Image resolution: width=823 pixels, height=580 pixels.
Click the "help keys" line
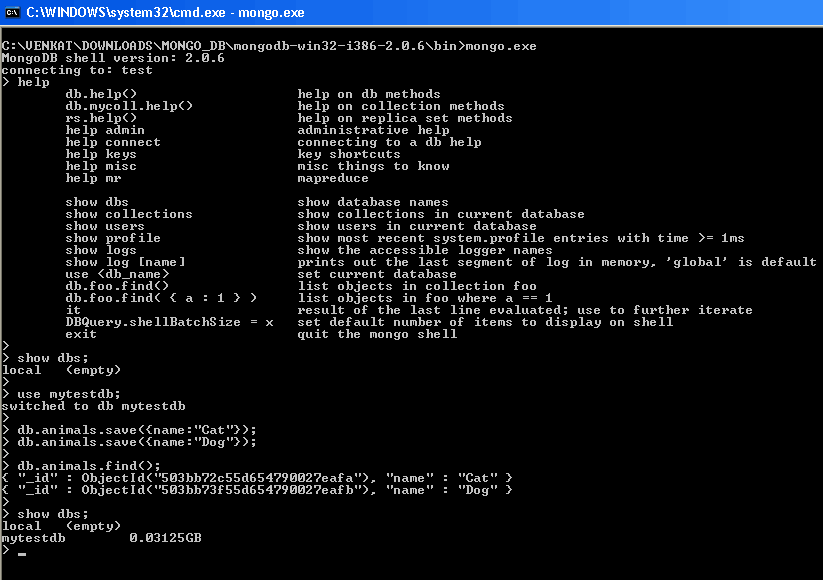(101, 154)
